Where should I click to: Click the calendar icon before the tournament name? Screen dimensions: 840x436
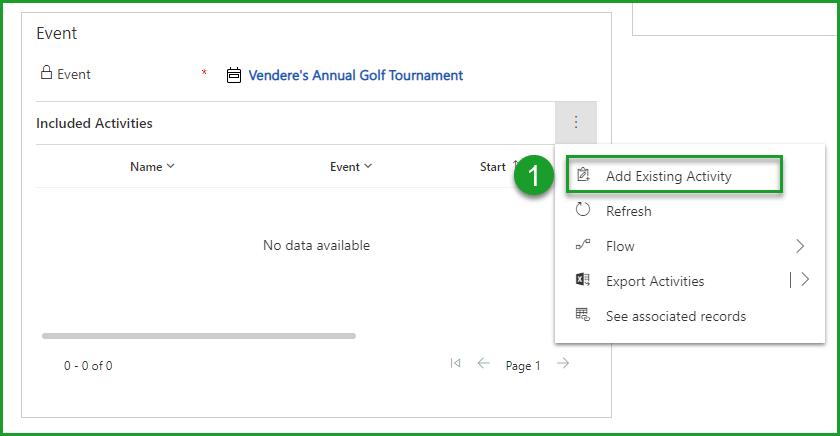234,75
